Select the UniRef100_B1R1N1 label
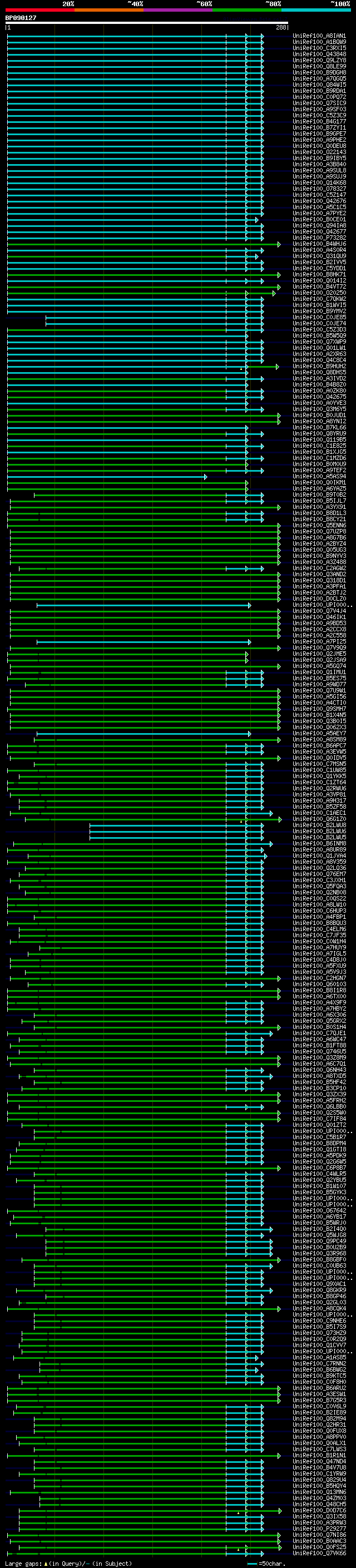This screenshot has width=356, height=1568. [319, 1456]
